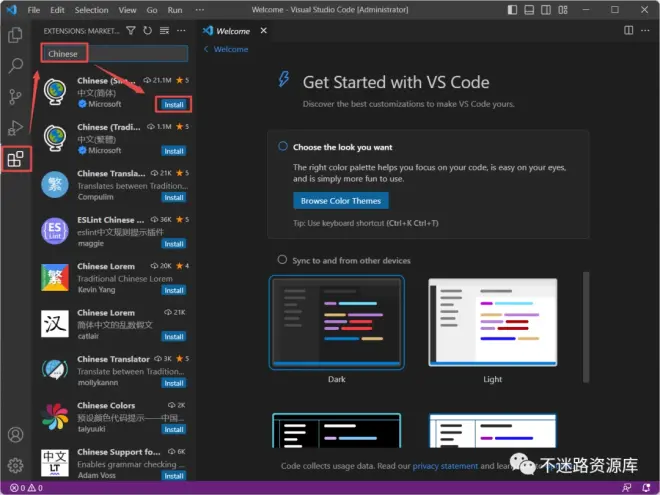Open notifications bell in status bar
660x495 pixels.
coord(646,488)
